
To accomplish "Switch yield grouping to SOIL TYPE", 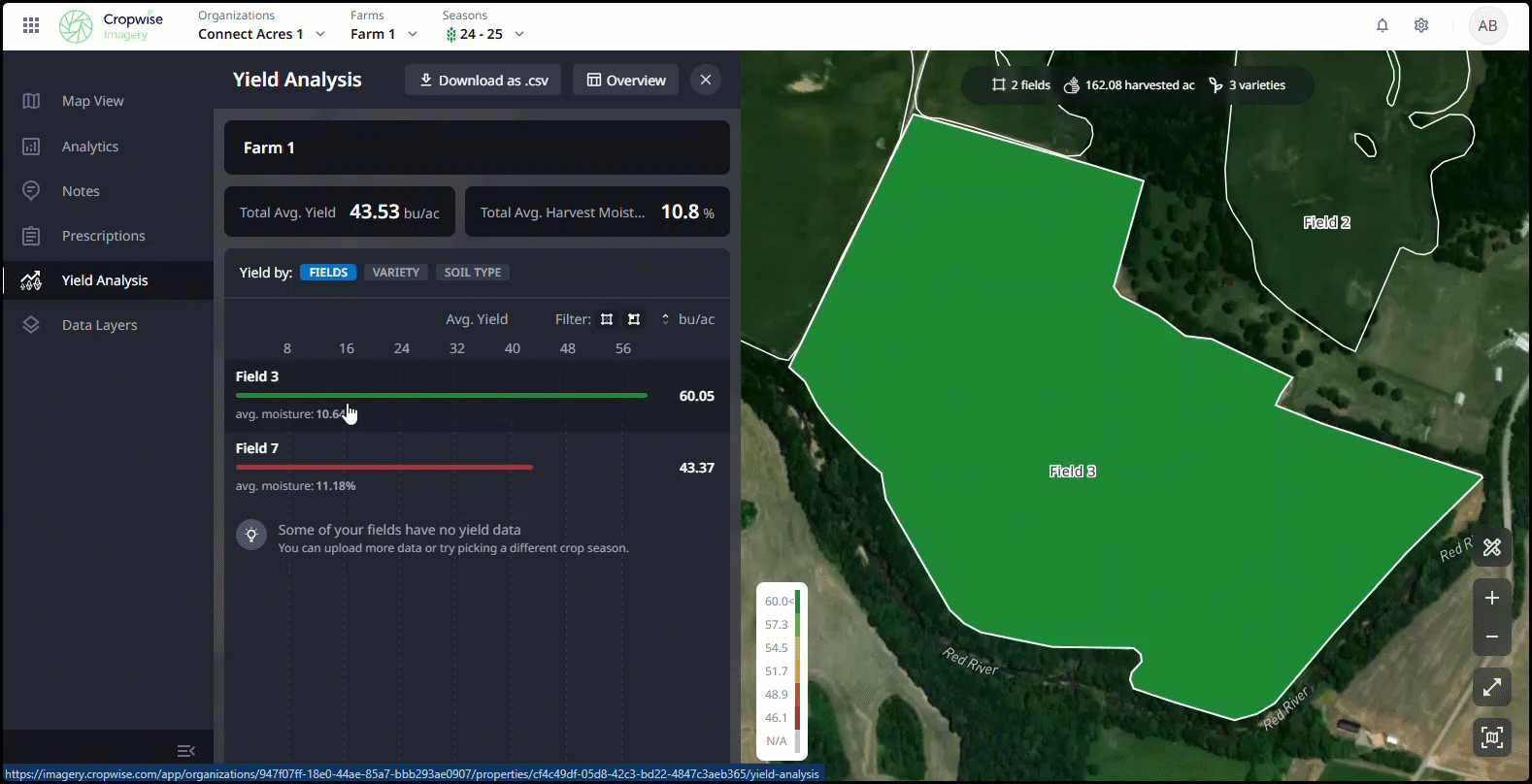I will tap(473, 273).
